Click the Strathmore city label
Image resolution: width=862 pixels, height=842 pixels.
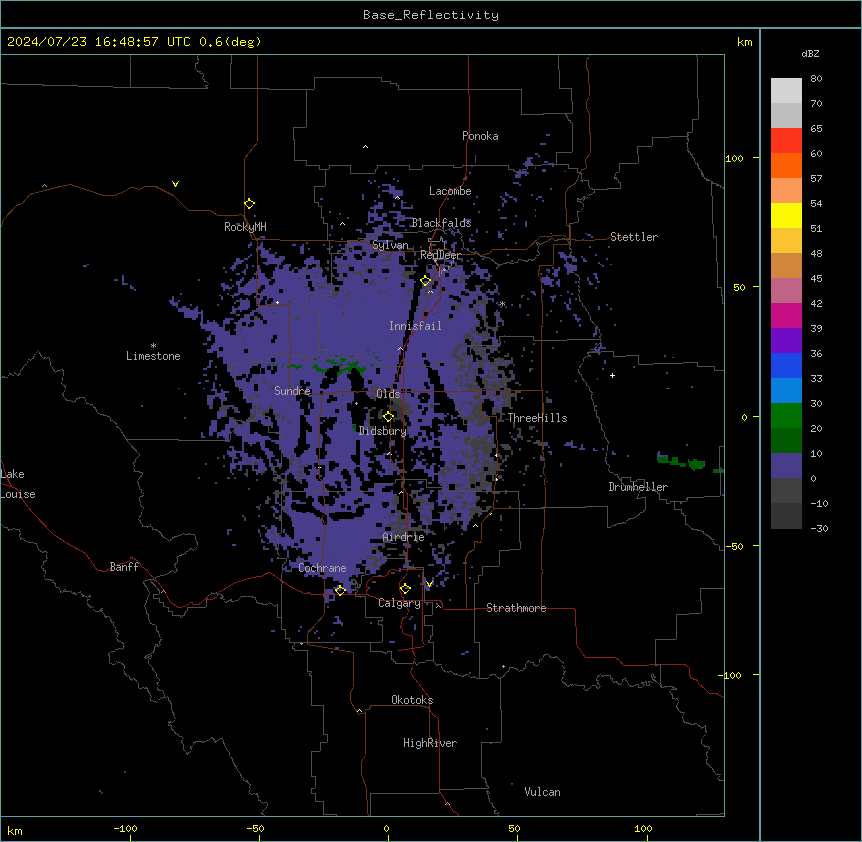516,608
